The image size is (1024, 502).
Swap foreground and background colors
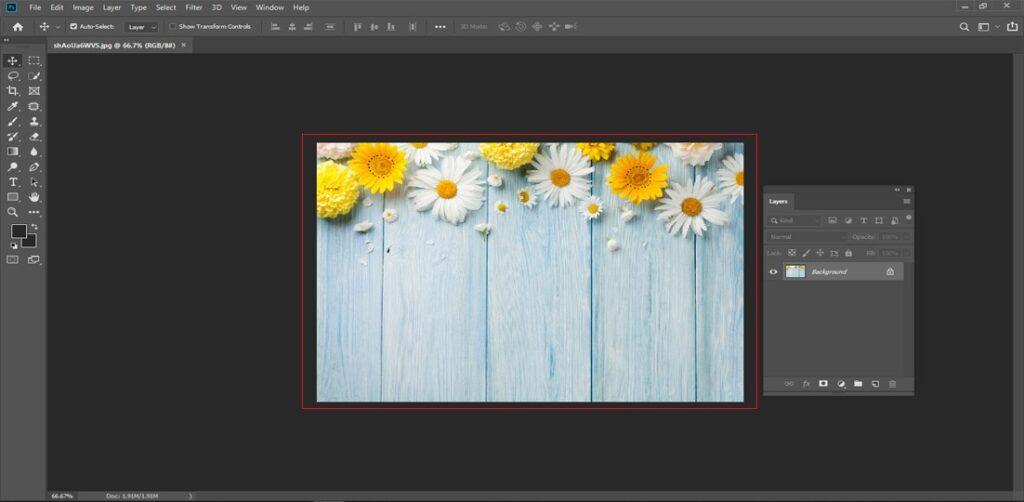[x=34, y=227]
